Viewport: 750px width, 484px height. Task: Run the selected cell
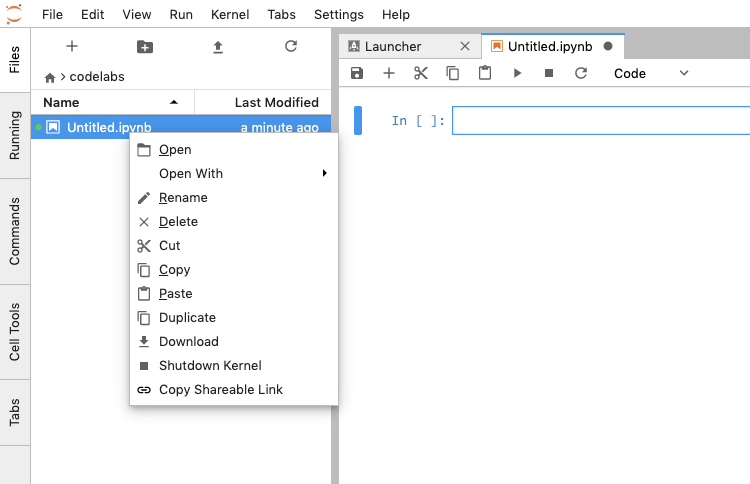(517, 73)
